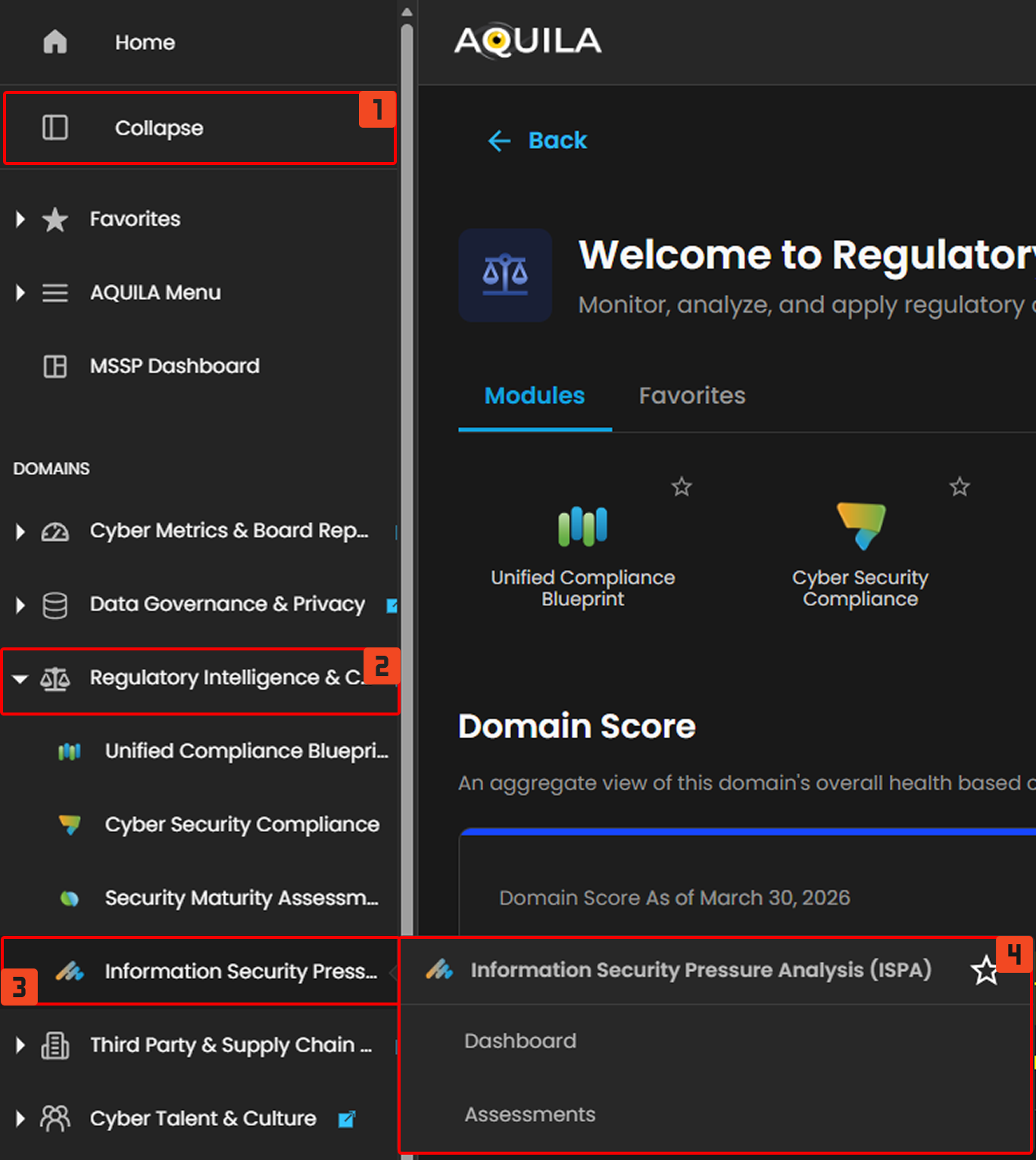Click the AQUILA Menu hamburger icon
This screenshot has height=1160, width=1036.
tap(55, 293)
